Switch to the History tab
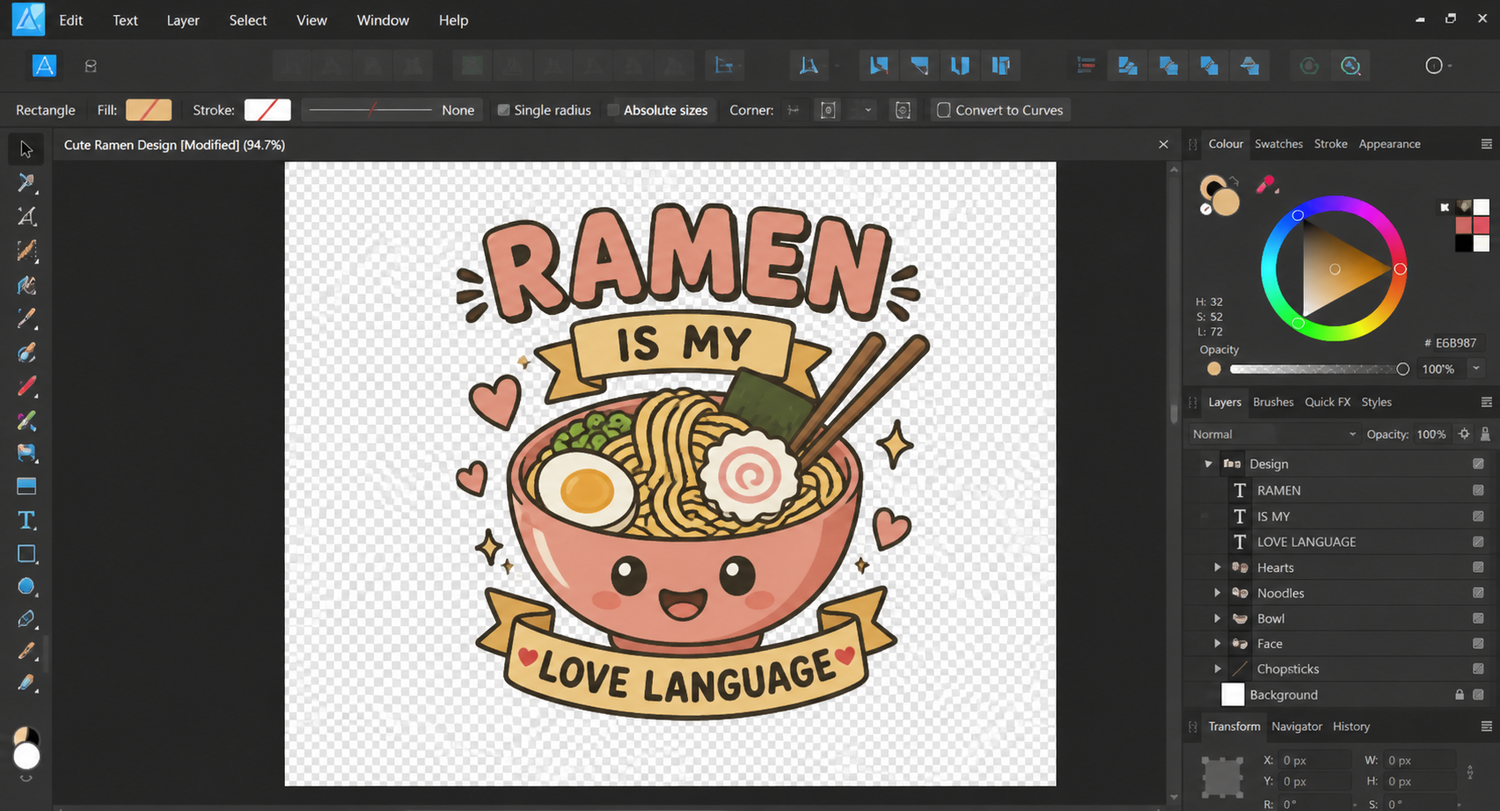The image size is (1500, 811). [x=1351, y=726]
